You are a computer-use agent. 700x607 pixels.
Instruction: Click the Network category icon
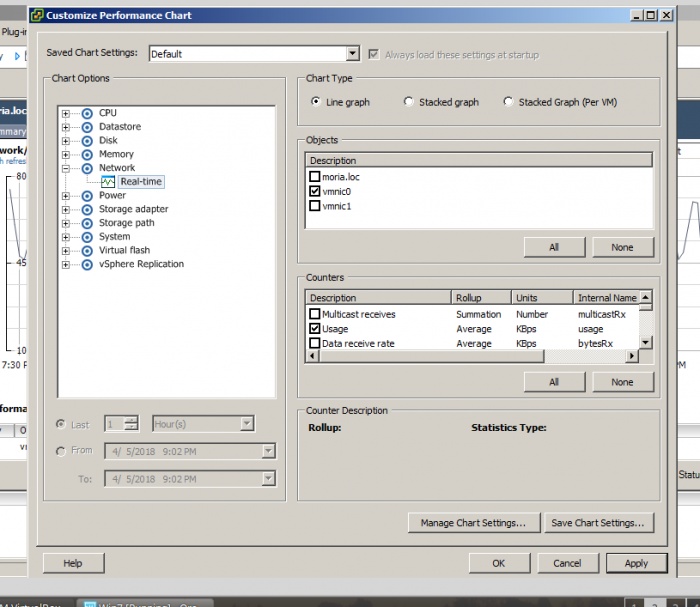tap(88, 168)
